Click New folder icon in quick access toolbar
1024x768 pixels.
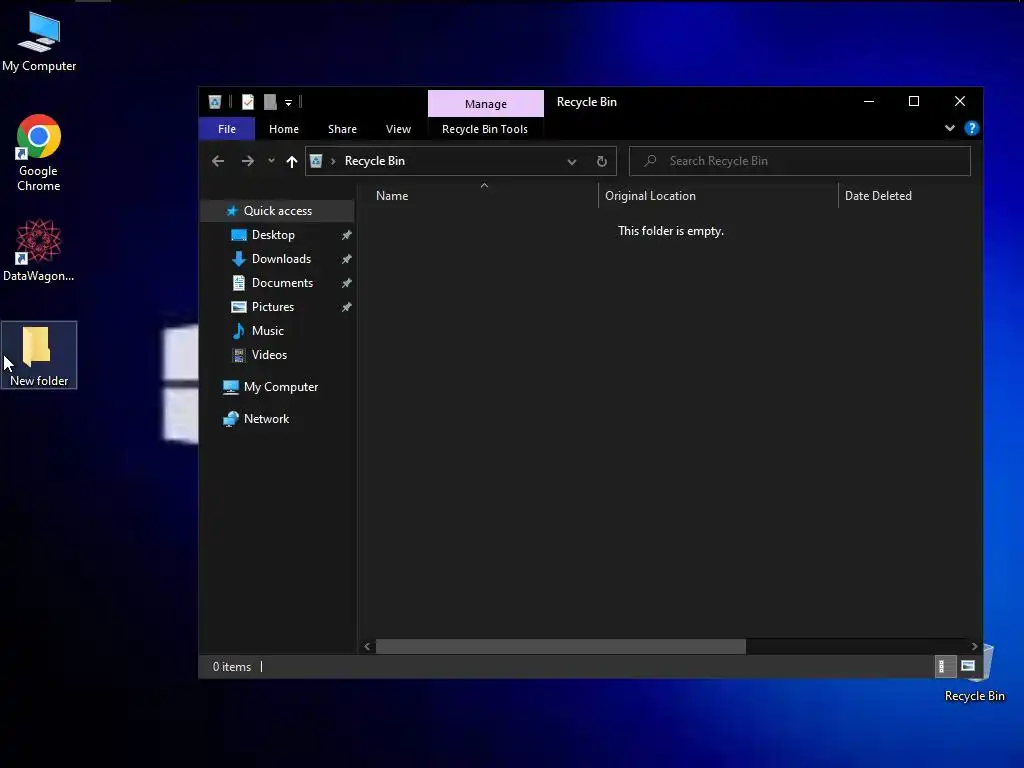click(x=270, y=102)
